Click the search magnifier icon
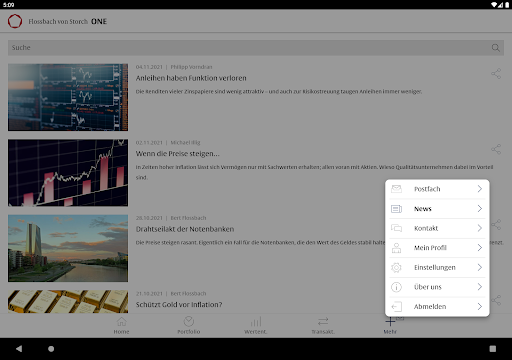This screenshot has width=512, height=360. click(496, 48)
